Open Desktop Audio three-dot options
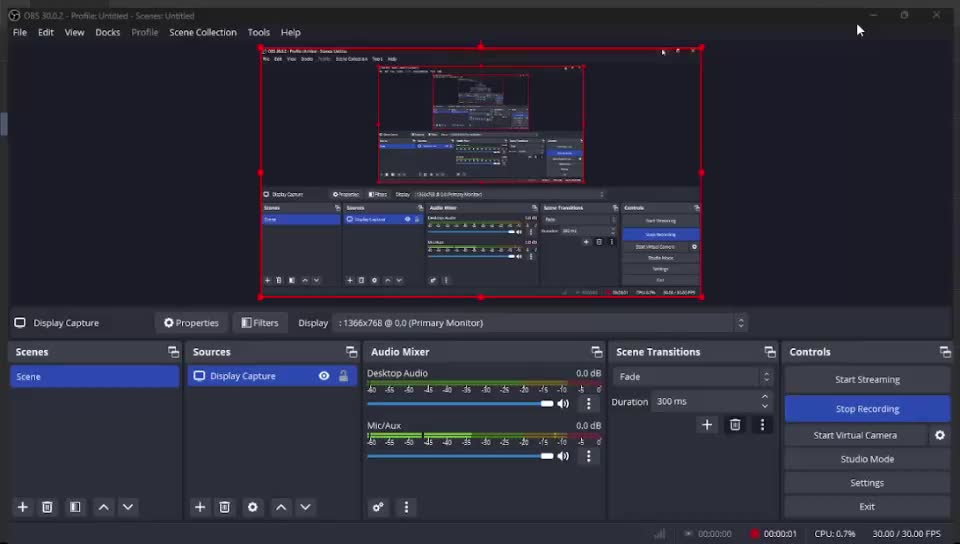The height and width of the screenshot is (544, 960). click(x=588, y=403)
